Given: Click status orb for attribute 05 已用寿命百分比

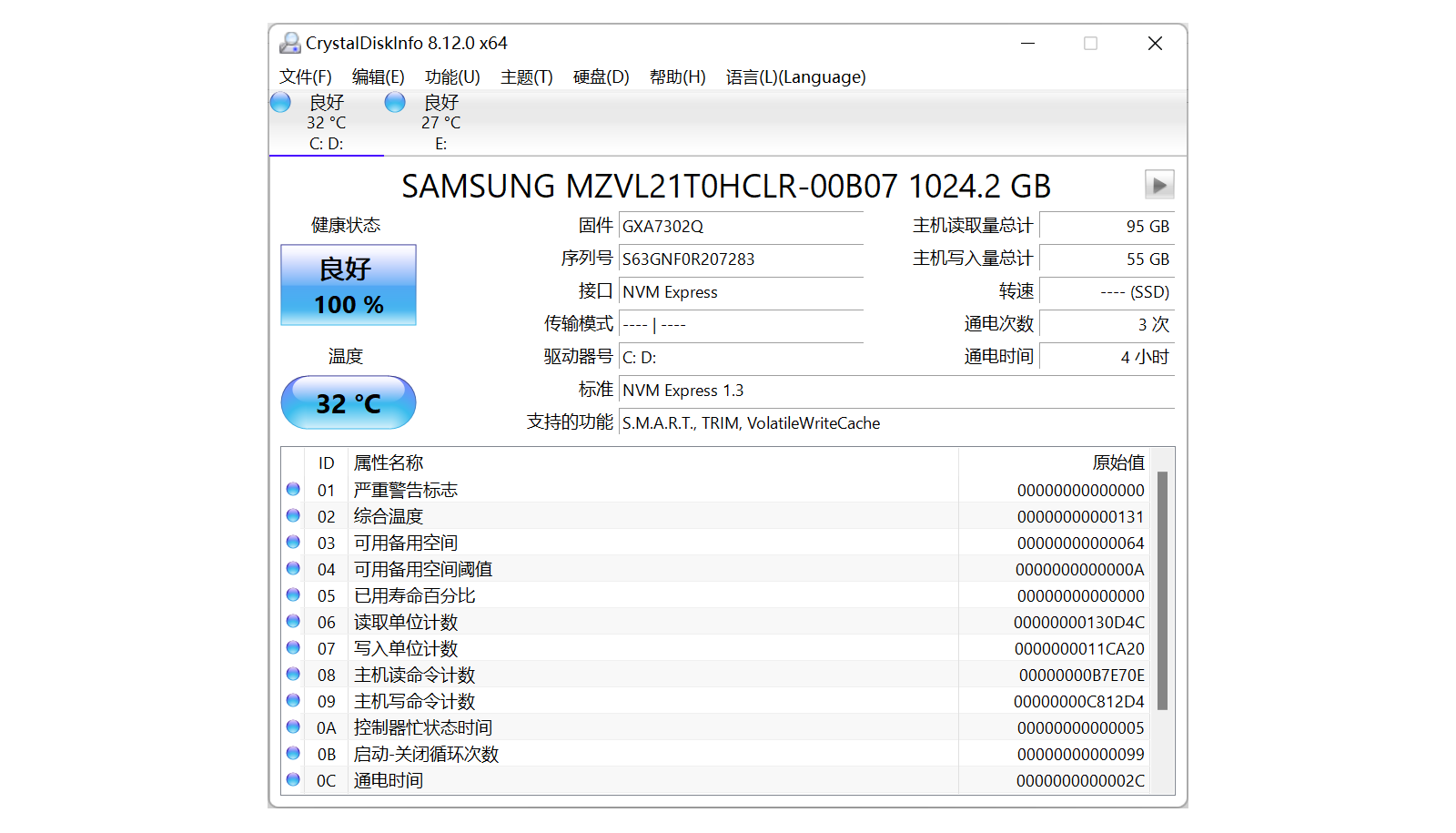Looking at the screenshot, I should click(293, 594).
